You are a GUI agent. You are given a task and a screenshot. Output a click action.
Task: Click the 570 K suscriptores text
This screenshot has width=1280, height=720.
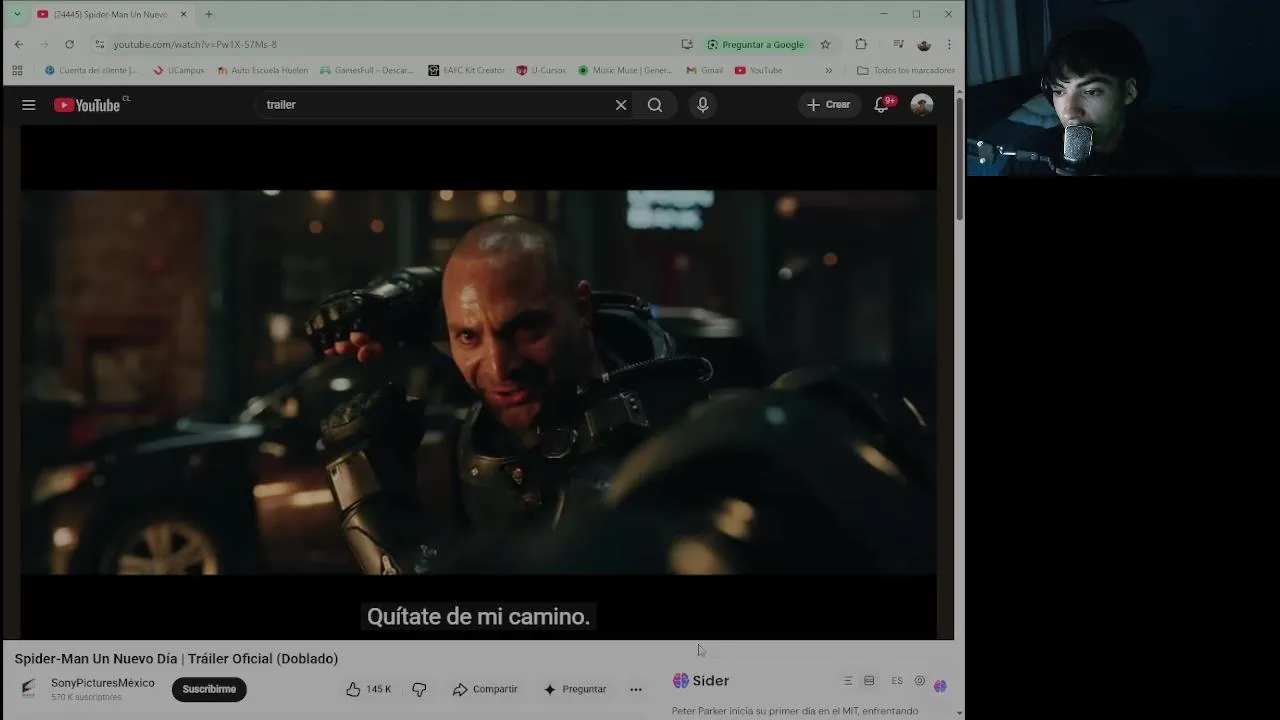(x=86, y=697)
